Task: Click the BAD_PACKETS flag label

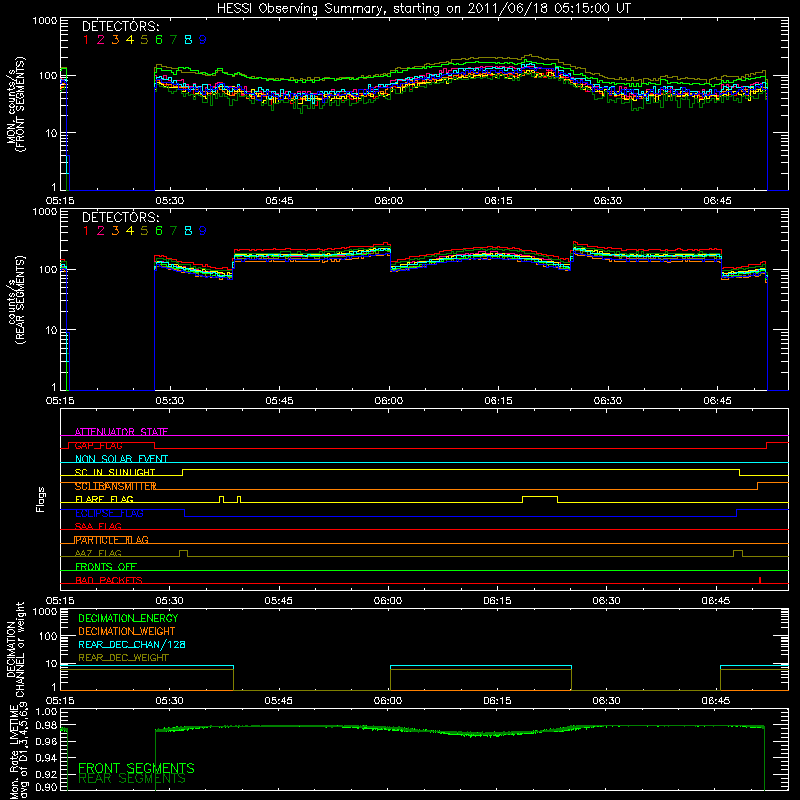Action: 109,580
